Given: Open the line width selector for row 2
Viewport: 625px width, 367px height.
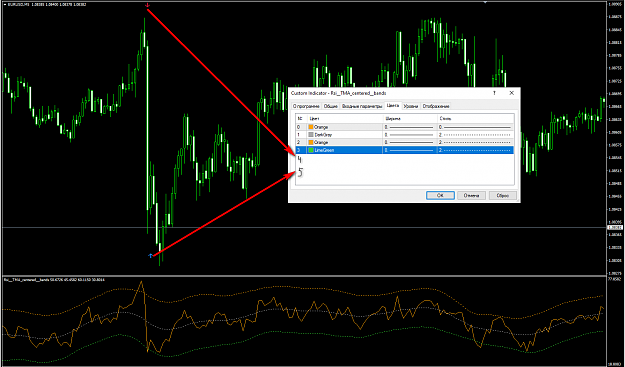Looking at the screenshot, I should 410,142.
